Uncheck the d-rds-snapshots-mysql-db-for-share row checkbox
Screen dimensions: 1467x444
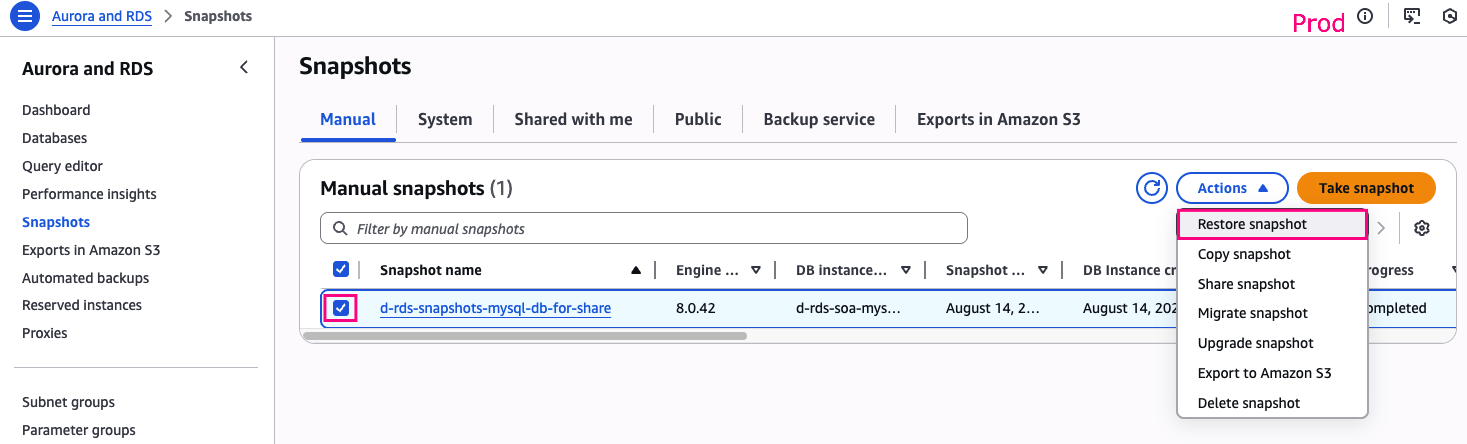[x=341, y=308]
